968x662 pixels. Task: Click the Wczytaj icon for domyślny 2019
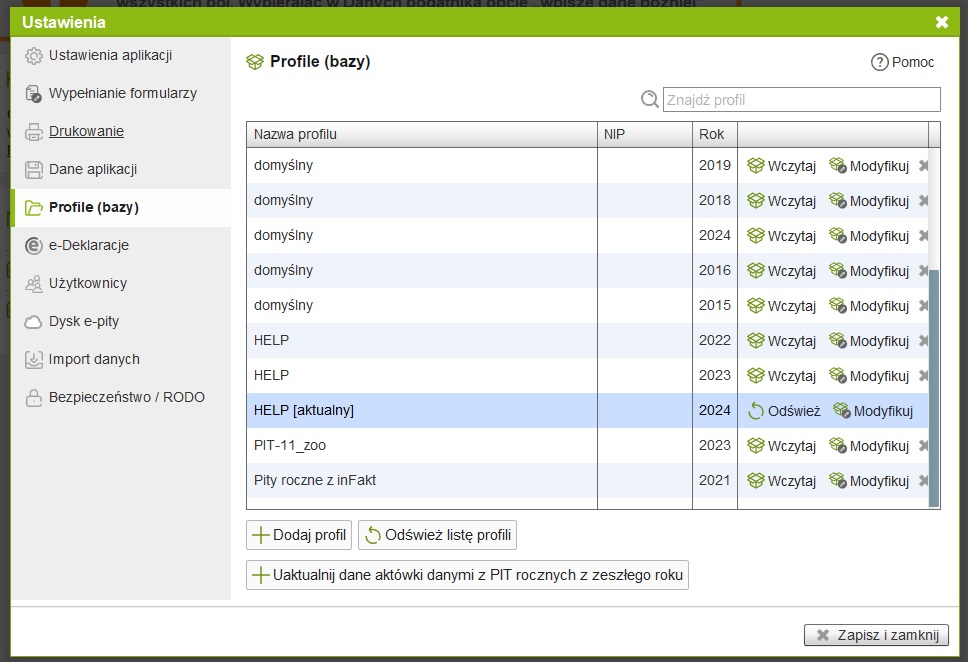tap(756, 166)
